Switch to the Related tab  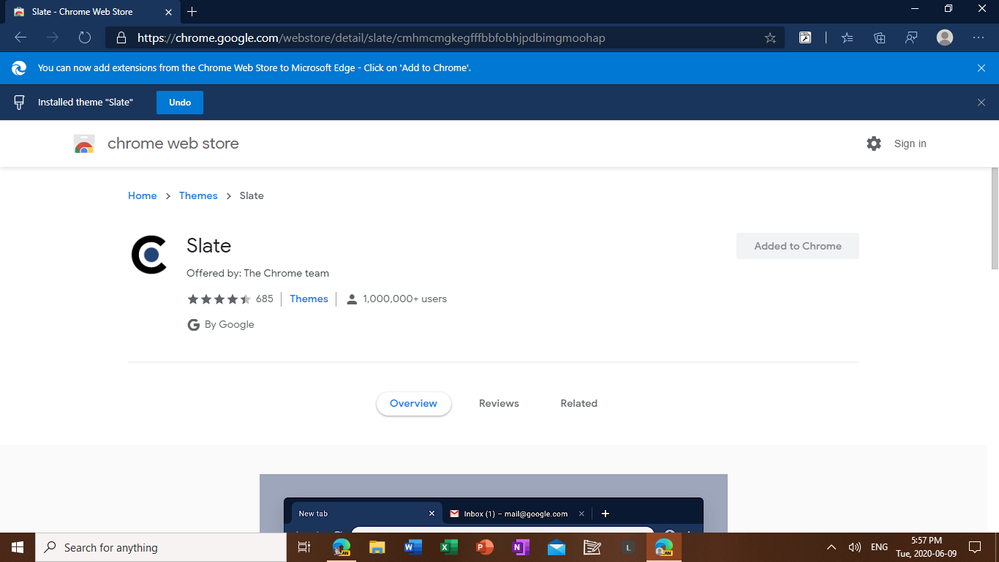pyautogui.click(x=579, y=403)
